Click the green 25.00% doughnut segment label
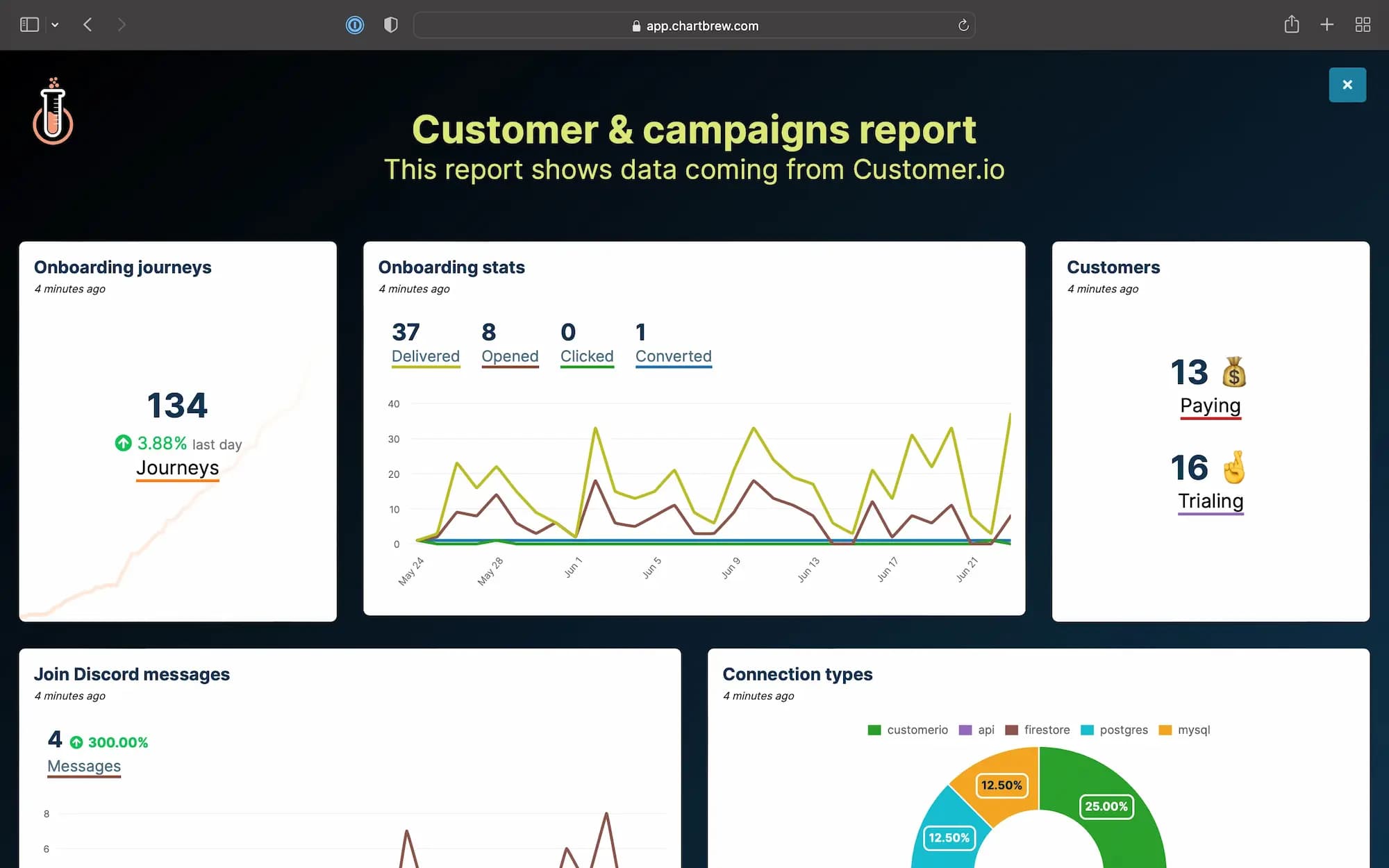This screenshot has height=868, width=1389. (x=1106, y=806)
